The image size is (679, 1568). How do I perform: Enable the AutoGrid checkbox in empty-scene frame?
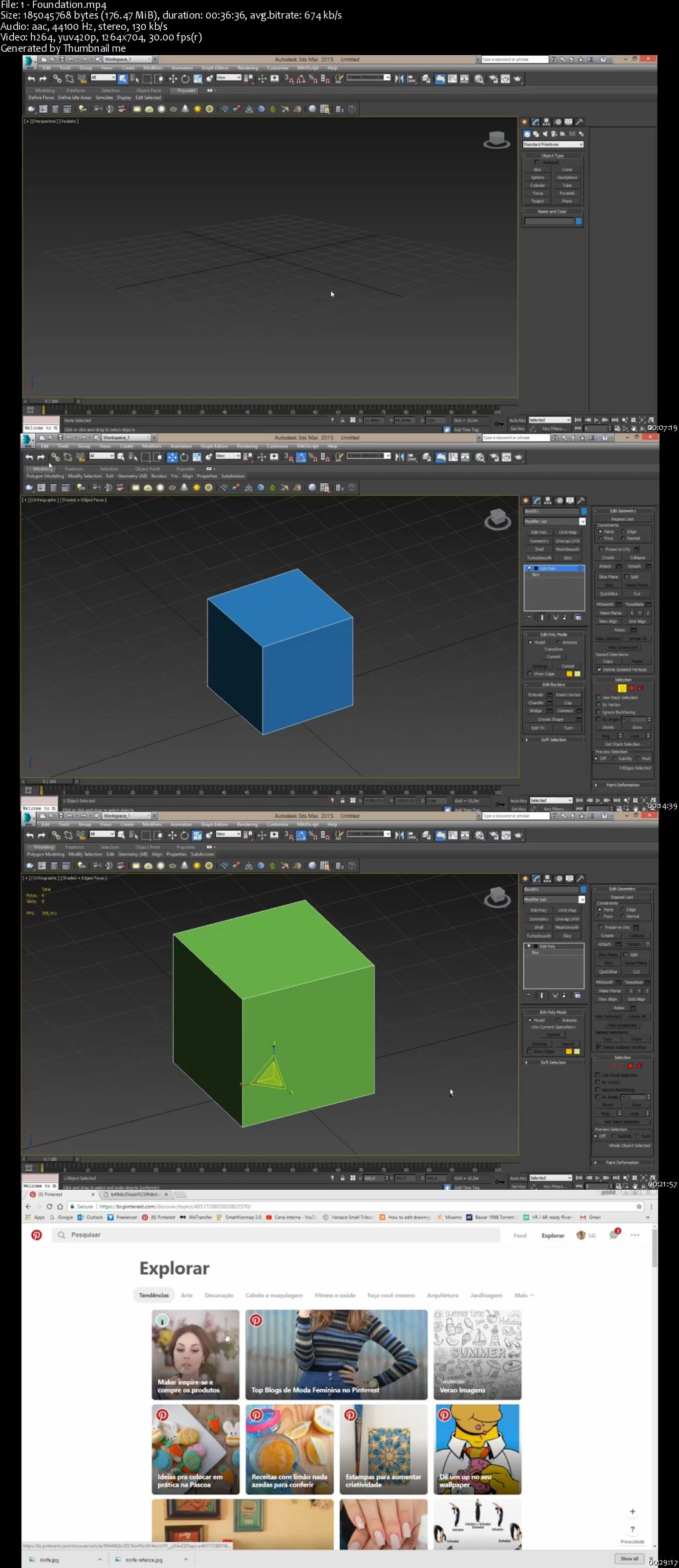click(x=536, y=162)
